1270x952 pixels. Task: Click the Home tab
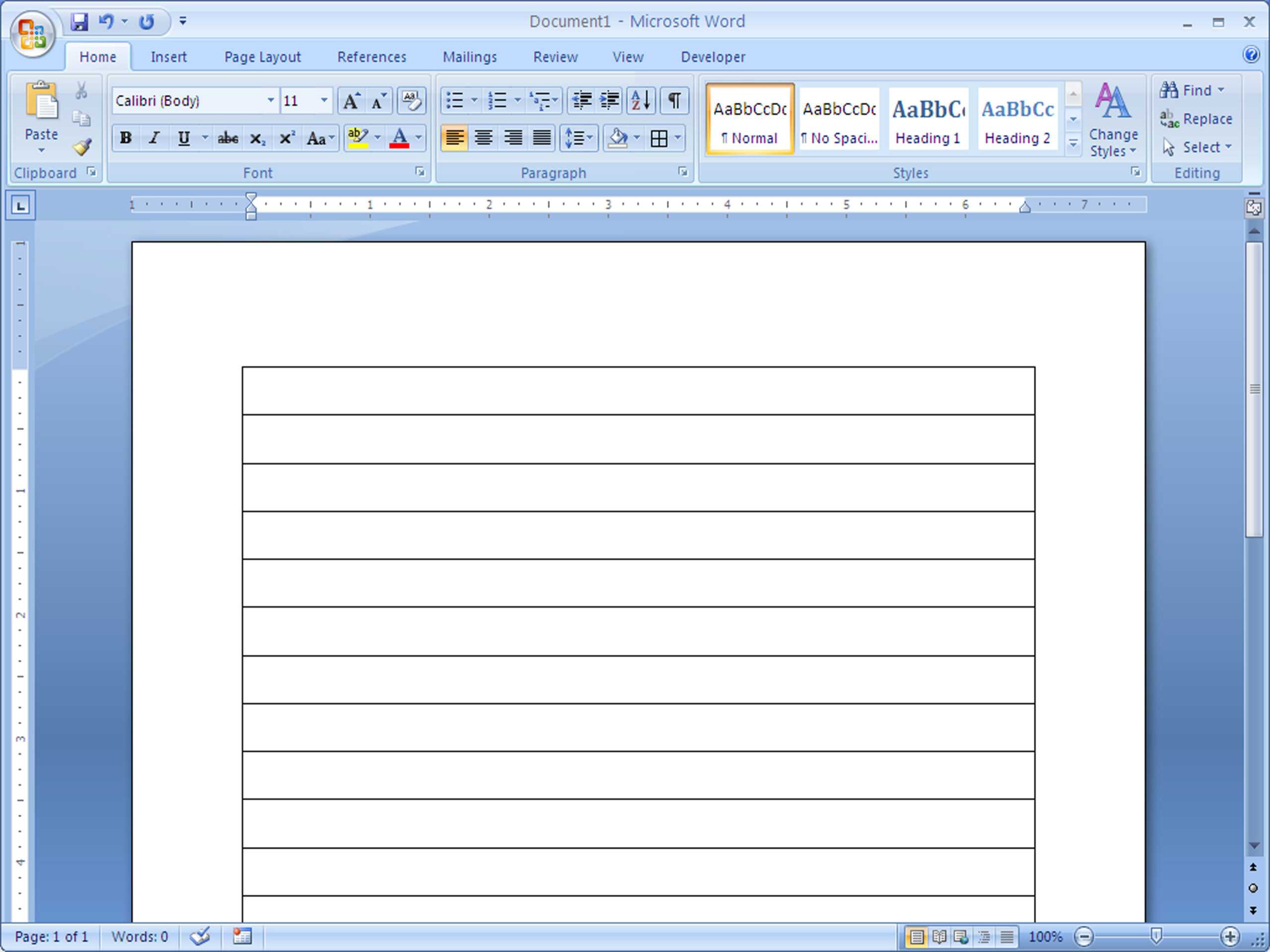(x=97, y=57)
